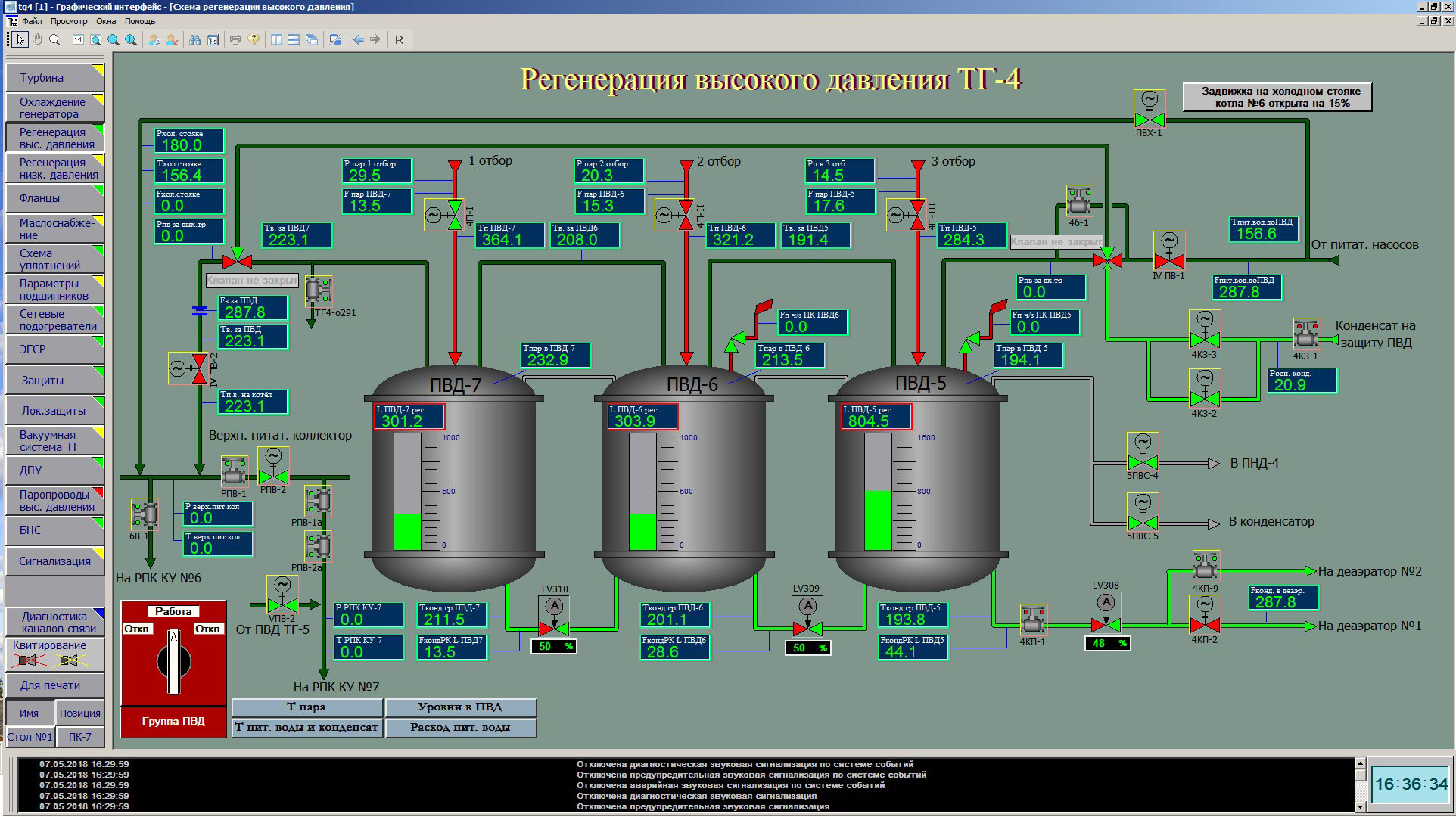Click the ПВД-7 level bar gauge

point(407,492)
